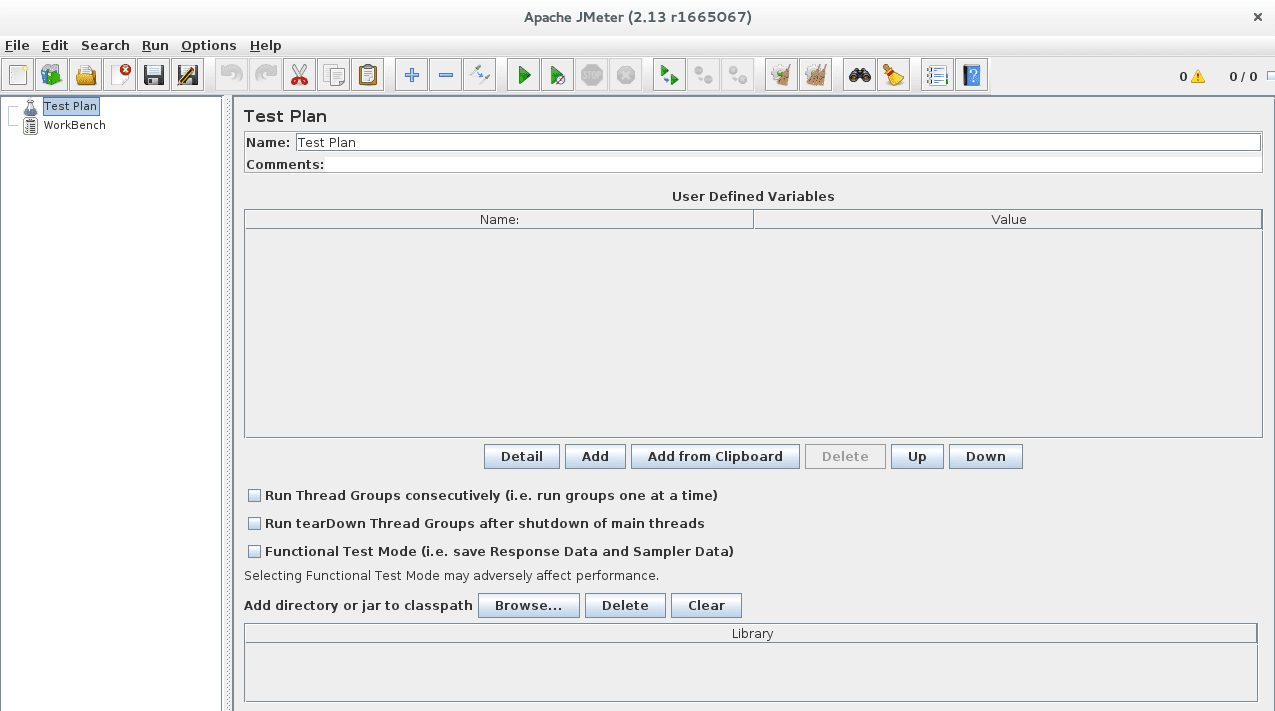Toggle the log viewer via warning triangle

click(x=1198, y=77)
